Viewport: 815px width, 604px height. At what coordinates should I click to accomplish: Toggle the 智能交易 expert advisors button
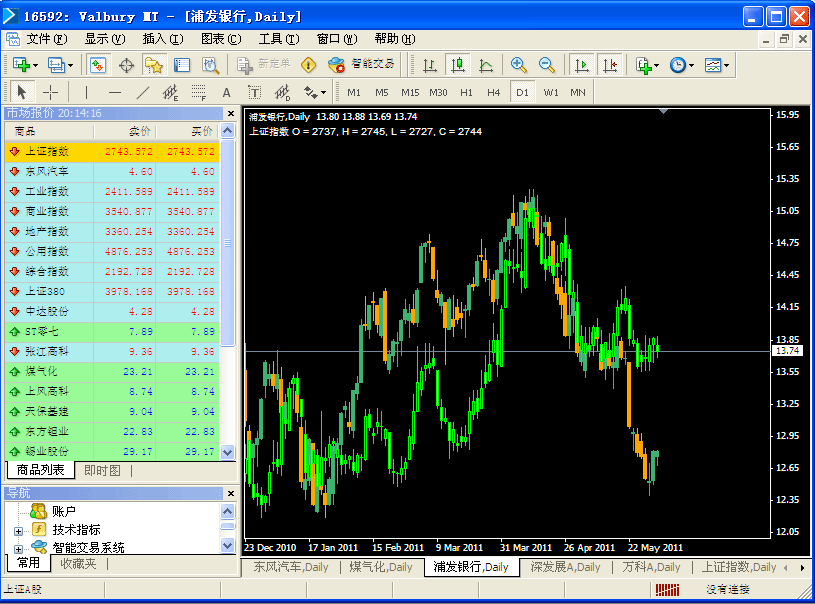pyautogui.click(x=362, y=64)
